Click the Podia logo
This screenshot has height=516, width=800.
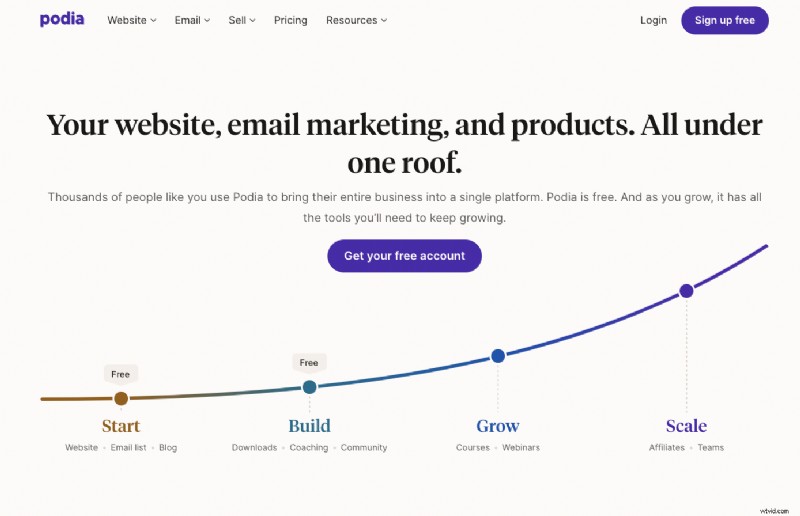[62, 20]
